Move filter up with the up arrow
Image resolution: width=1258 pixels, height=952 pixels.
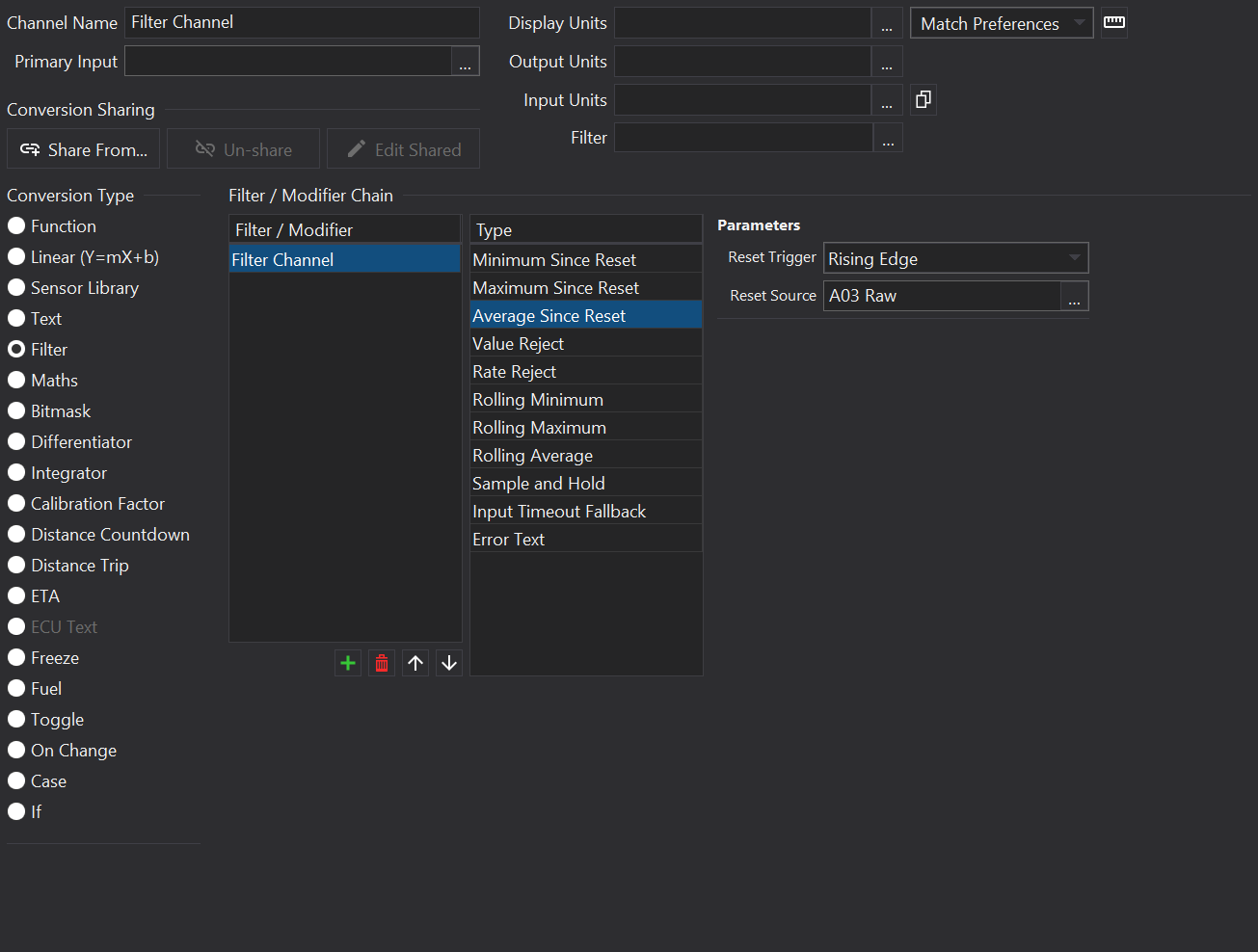pos(415,663)
